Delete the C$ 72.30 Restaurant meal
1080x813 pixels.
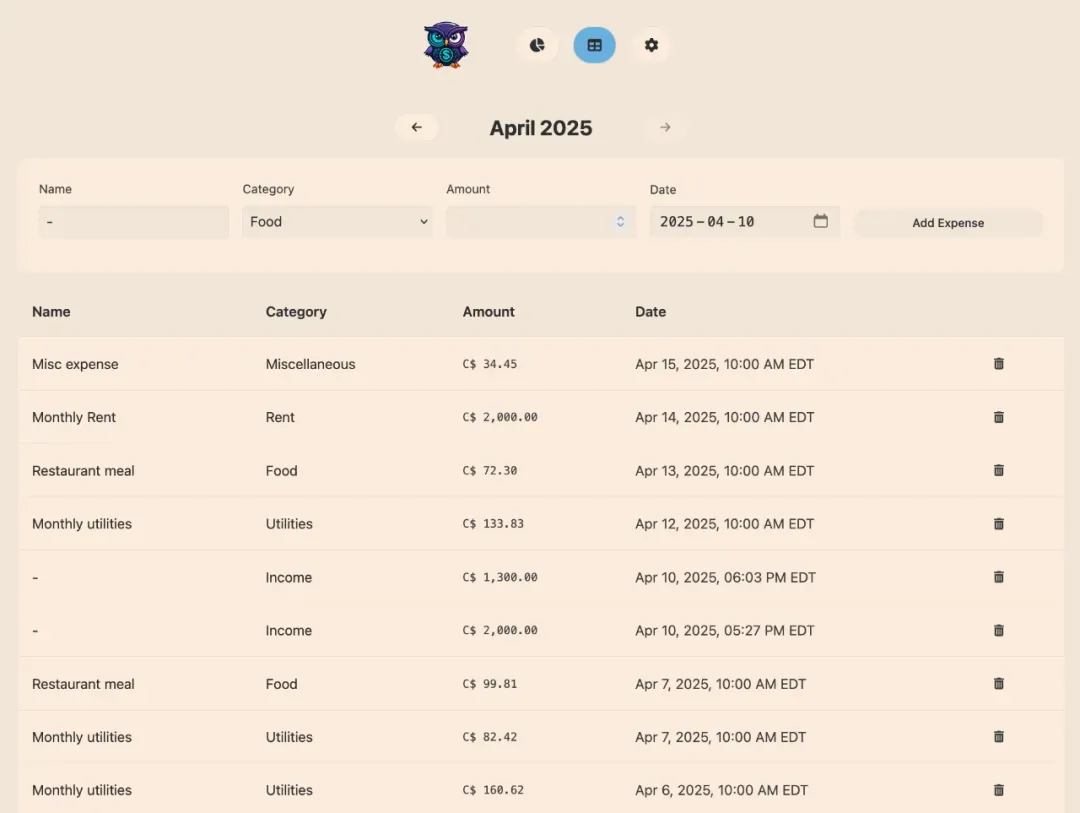pos(998,470)
